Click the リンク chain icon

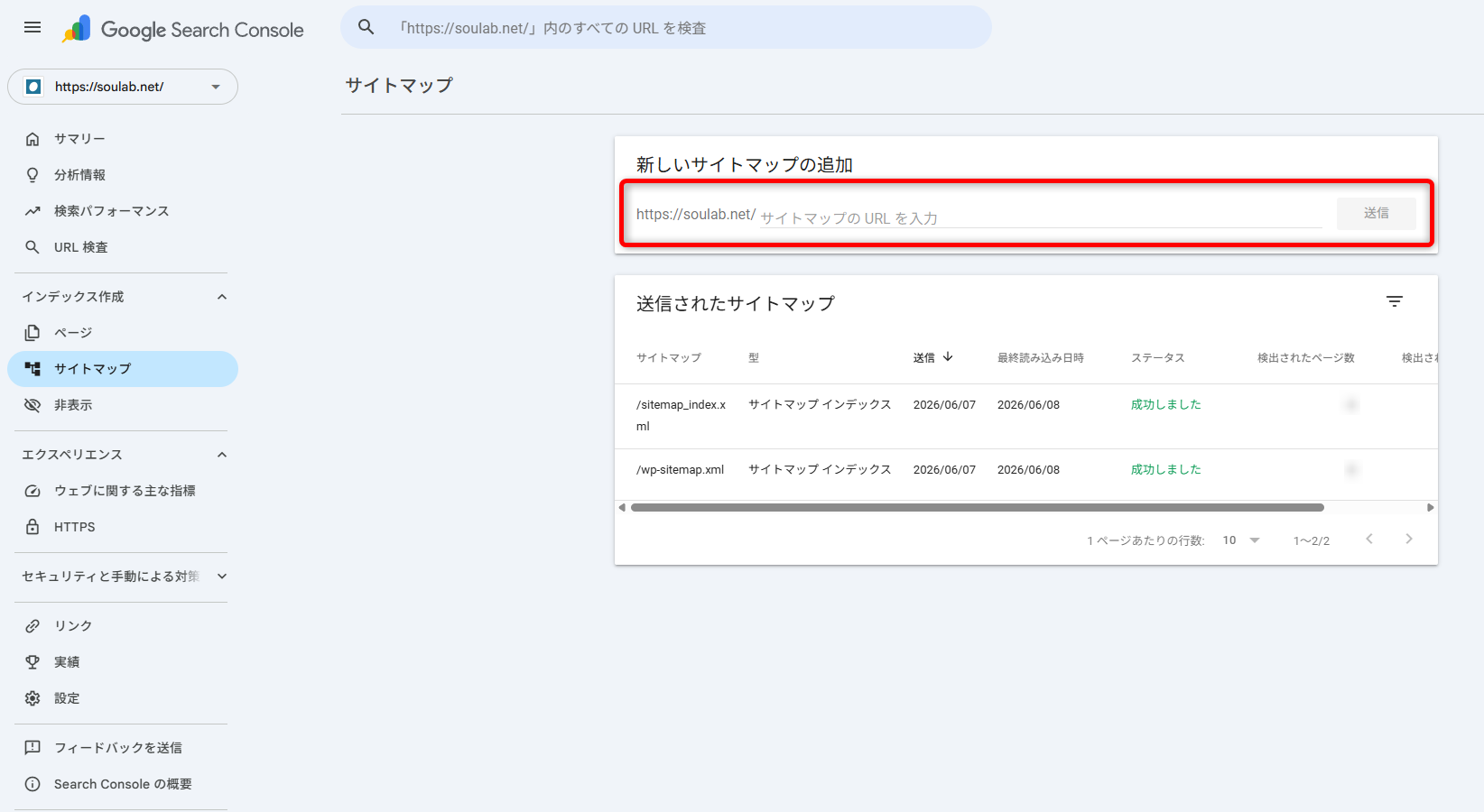tap(32, 626)
